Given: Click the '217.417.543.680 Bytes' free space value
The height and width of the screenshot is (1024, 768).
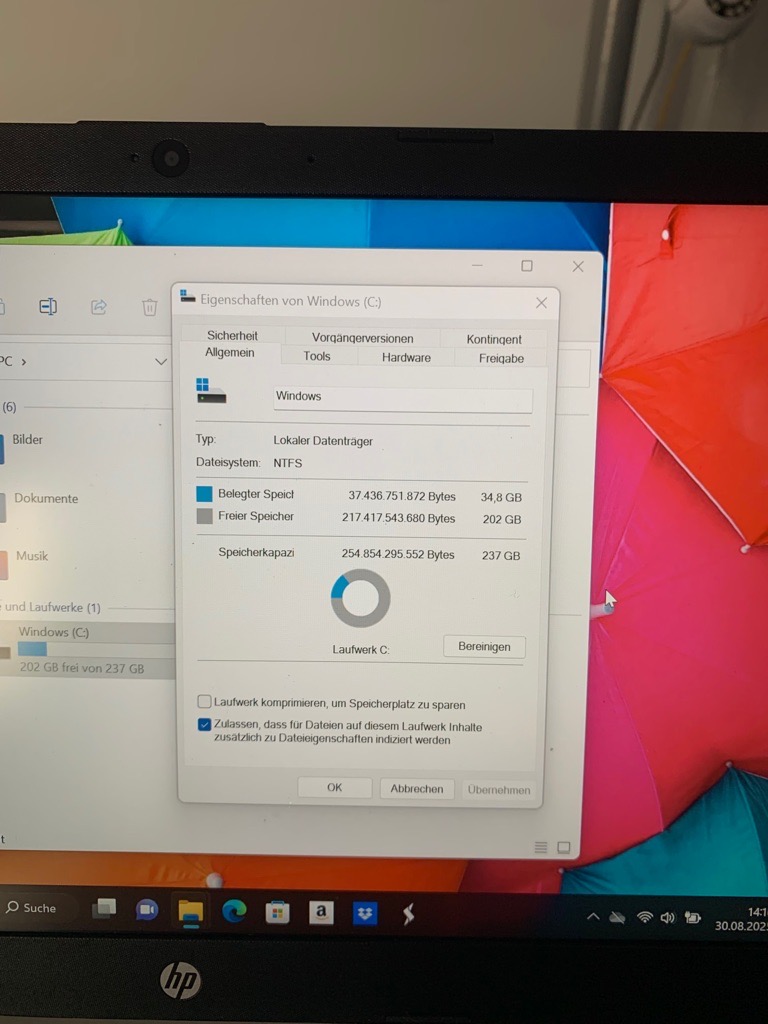Looking at the screenshot, I should pos(398,518).
